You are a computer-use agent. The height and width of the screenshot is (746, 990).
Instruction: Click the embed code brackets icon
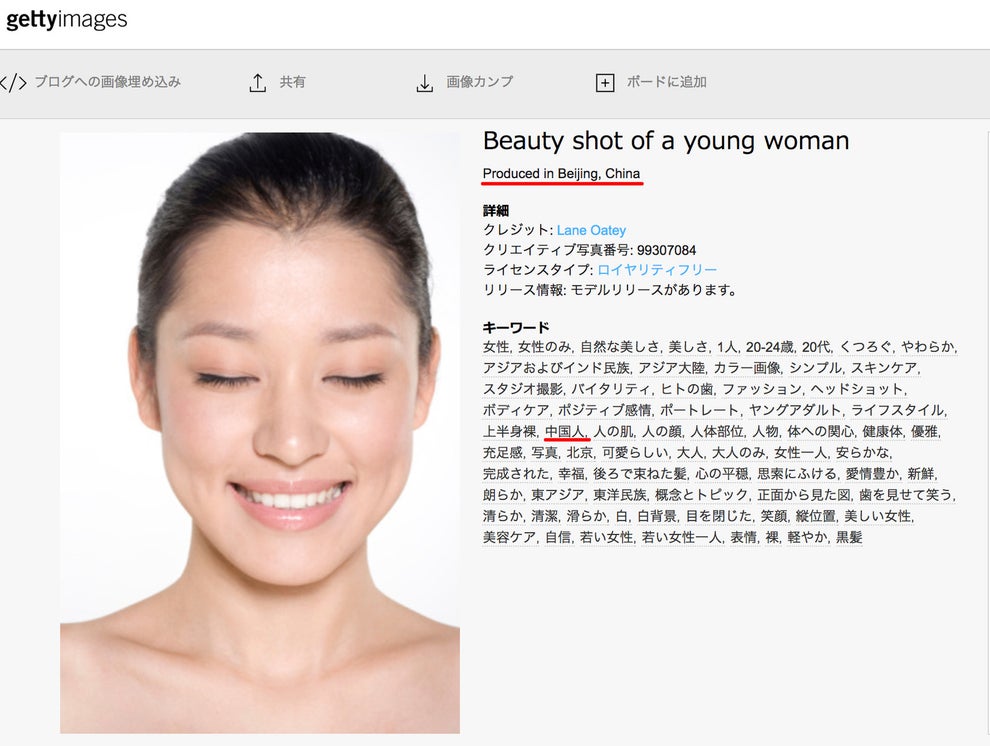point(13,83)
